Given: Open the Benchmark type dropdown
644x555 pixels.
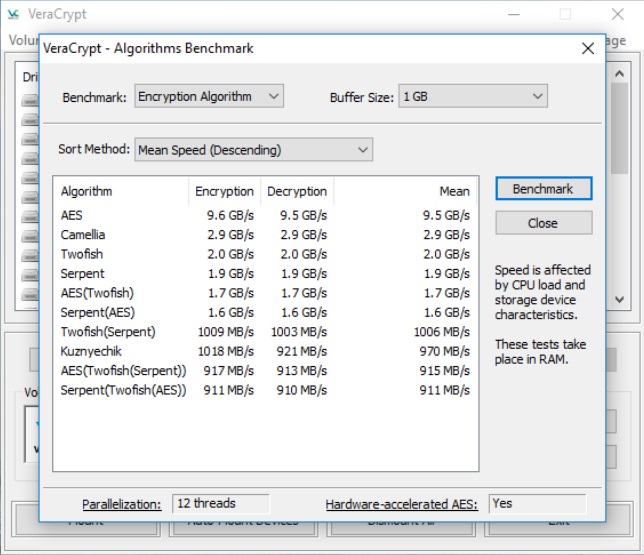Looking at the screenshot, I should point(209,96).
